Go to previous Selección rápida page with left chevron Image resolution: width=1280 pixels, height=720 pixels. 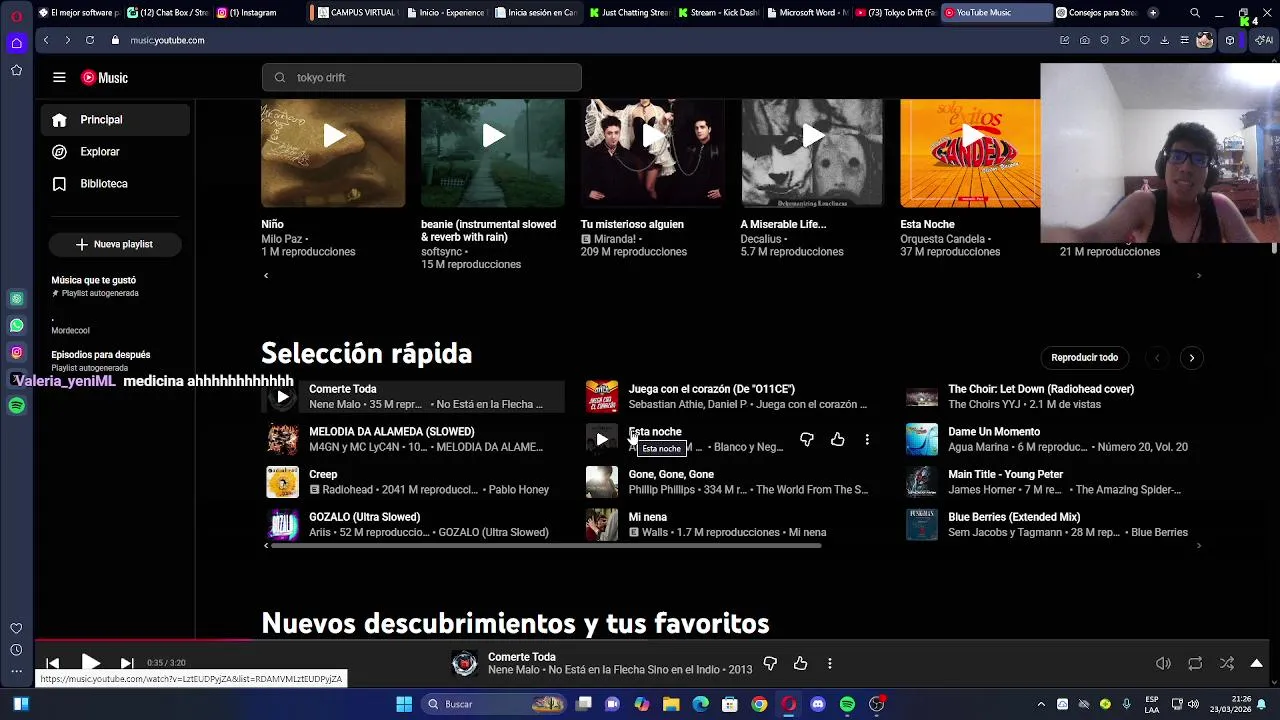tap(1157, 357)
